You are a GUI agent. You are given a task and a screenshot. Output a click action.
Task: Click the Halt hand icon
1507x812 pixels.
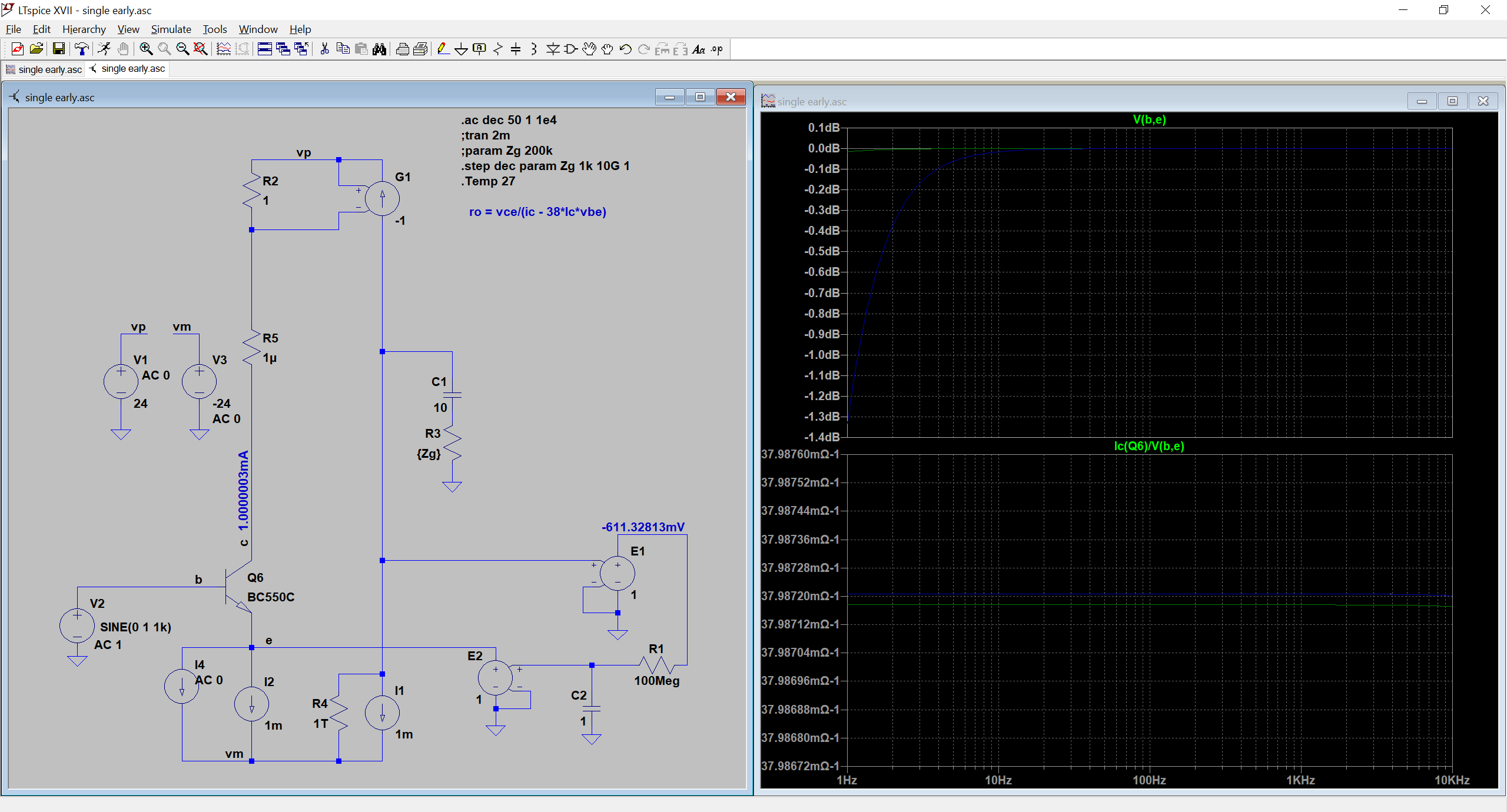(123, 49)
